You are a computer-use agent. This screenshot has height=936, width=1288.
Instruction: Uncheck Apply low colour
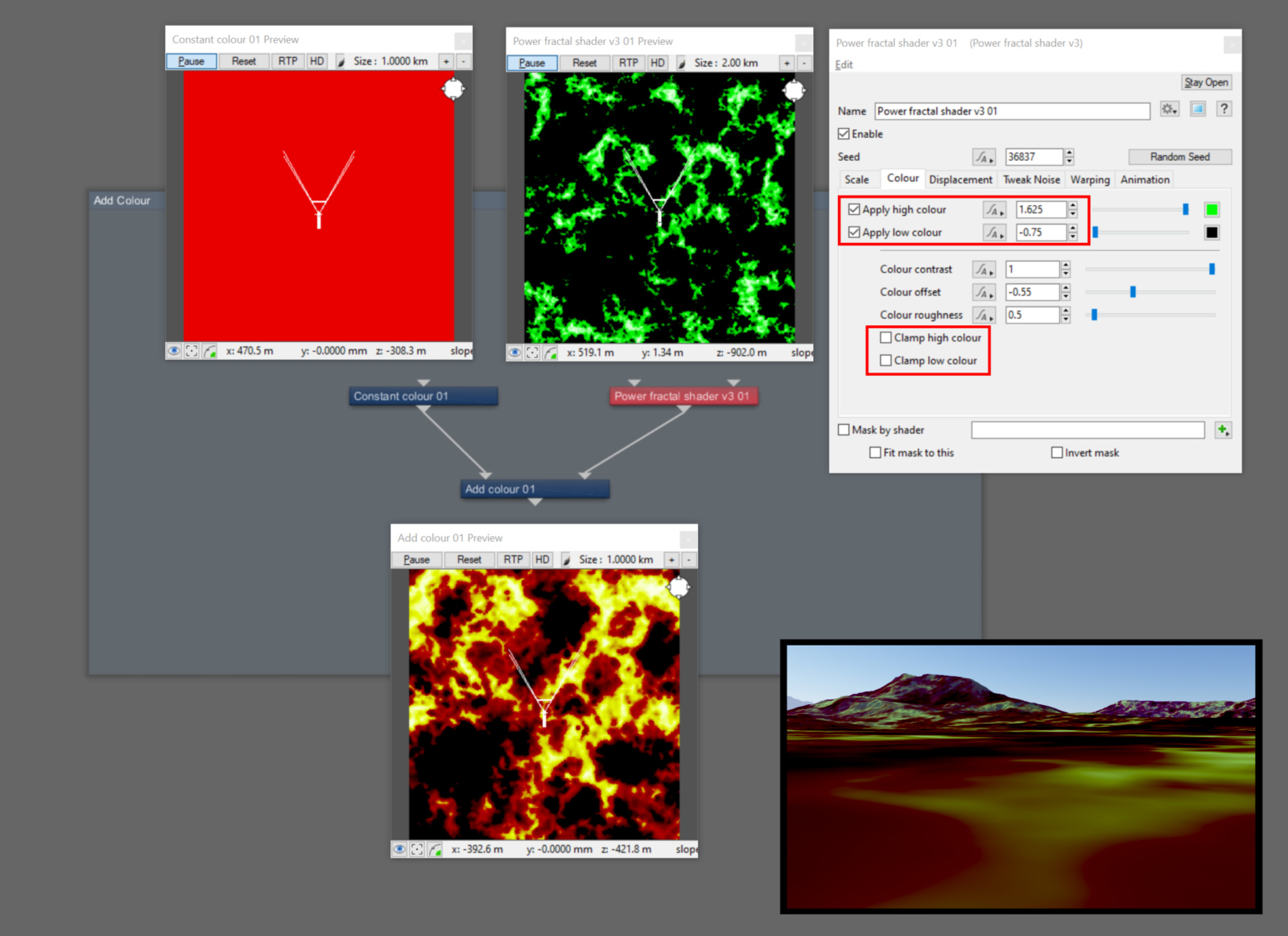pyautogui.click(x=854, y=233)
